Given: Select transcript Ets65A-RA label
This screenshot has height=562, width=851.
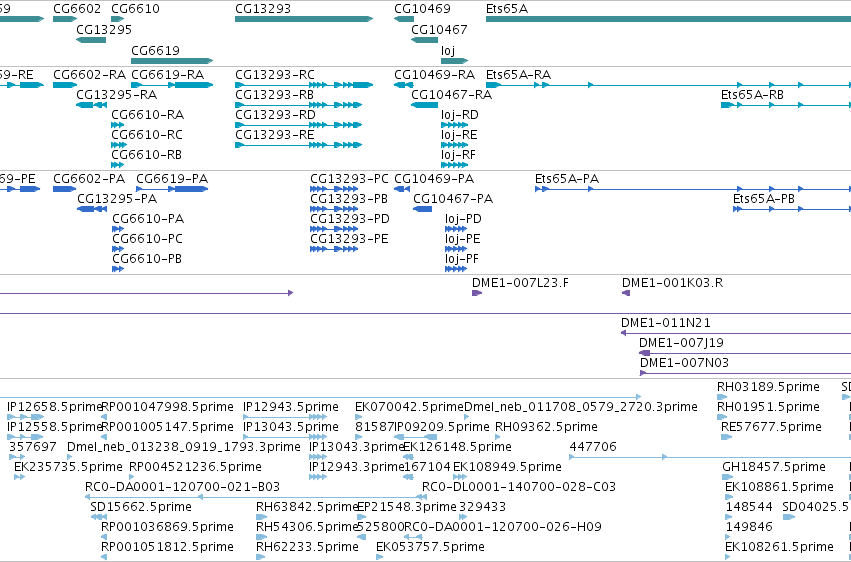Looking at the screenshot, I should (518, 74).
